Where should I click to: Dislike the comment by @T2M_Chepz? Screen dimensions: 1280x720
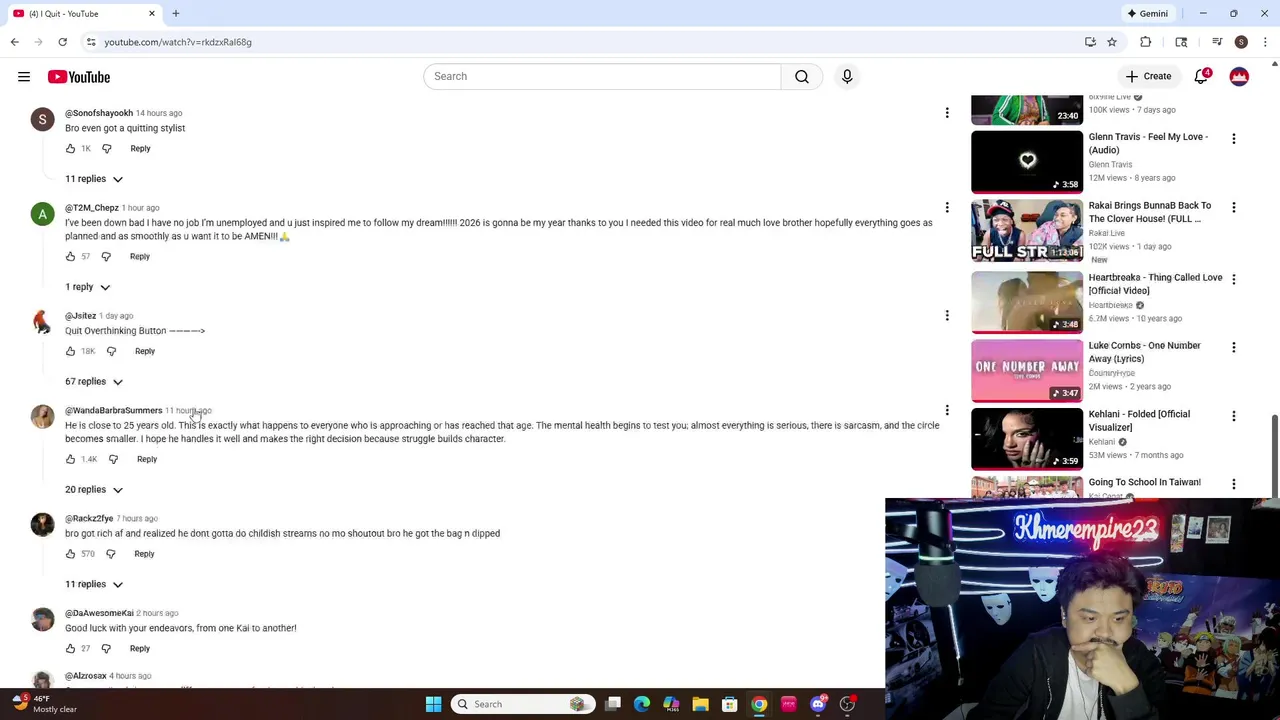coord(106,256)
